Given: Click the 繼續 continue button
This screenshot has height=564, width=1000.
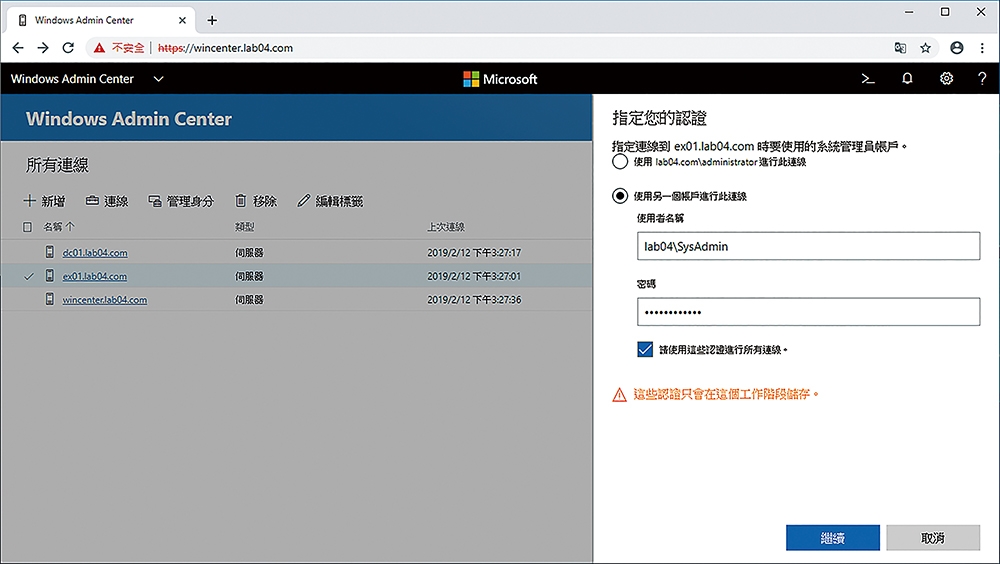Looking at the screenshot, I should [832, 538].
